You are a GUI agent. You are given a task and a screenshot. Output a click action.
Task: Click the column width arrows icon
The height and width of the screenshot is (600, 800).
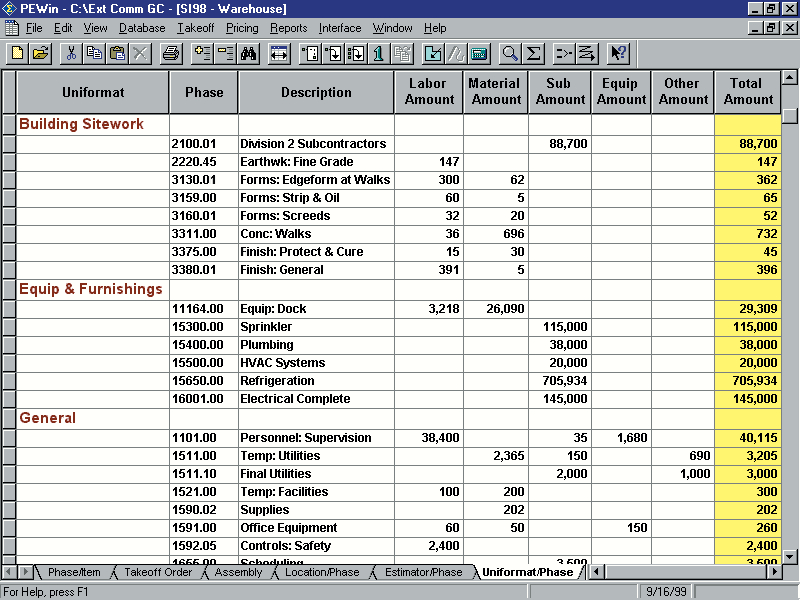pyautogui.click(x=279, y=53)
